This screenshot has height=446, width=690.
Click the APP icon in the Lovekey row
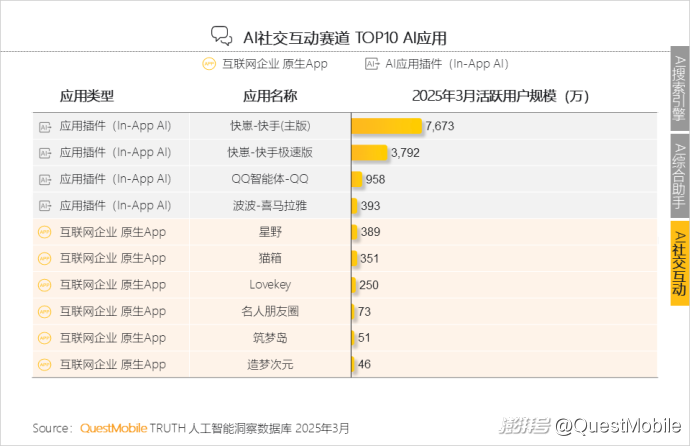(x=45, y=285)
